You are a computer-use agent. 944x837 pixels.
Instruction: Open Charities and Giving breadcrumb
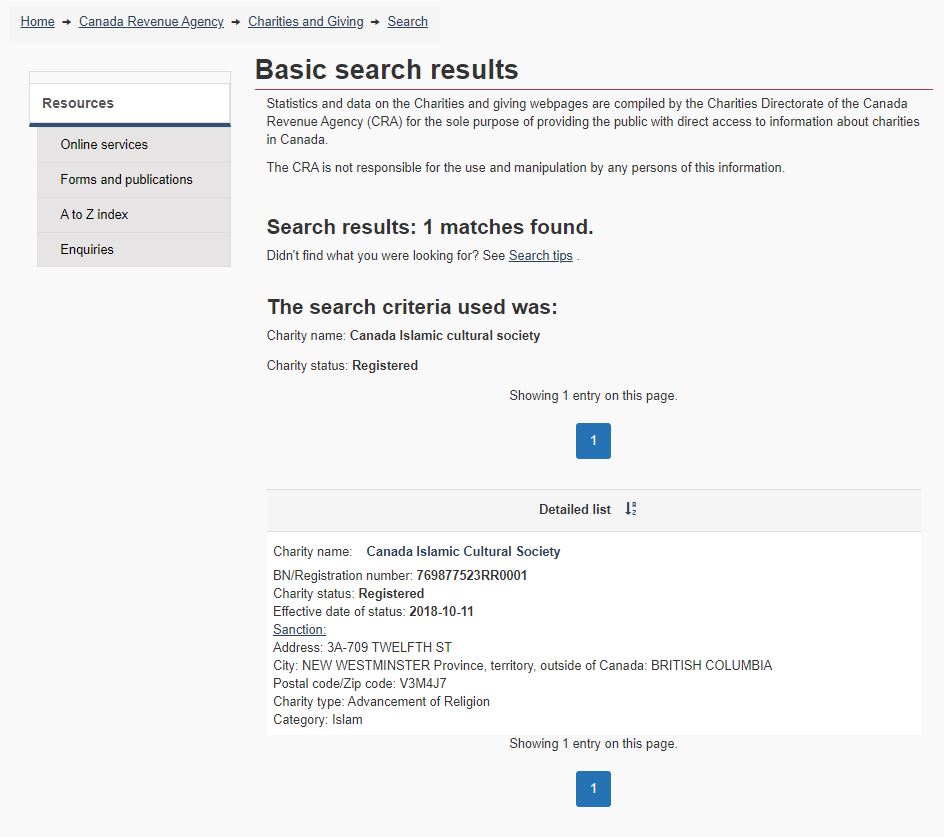point(306,22)
